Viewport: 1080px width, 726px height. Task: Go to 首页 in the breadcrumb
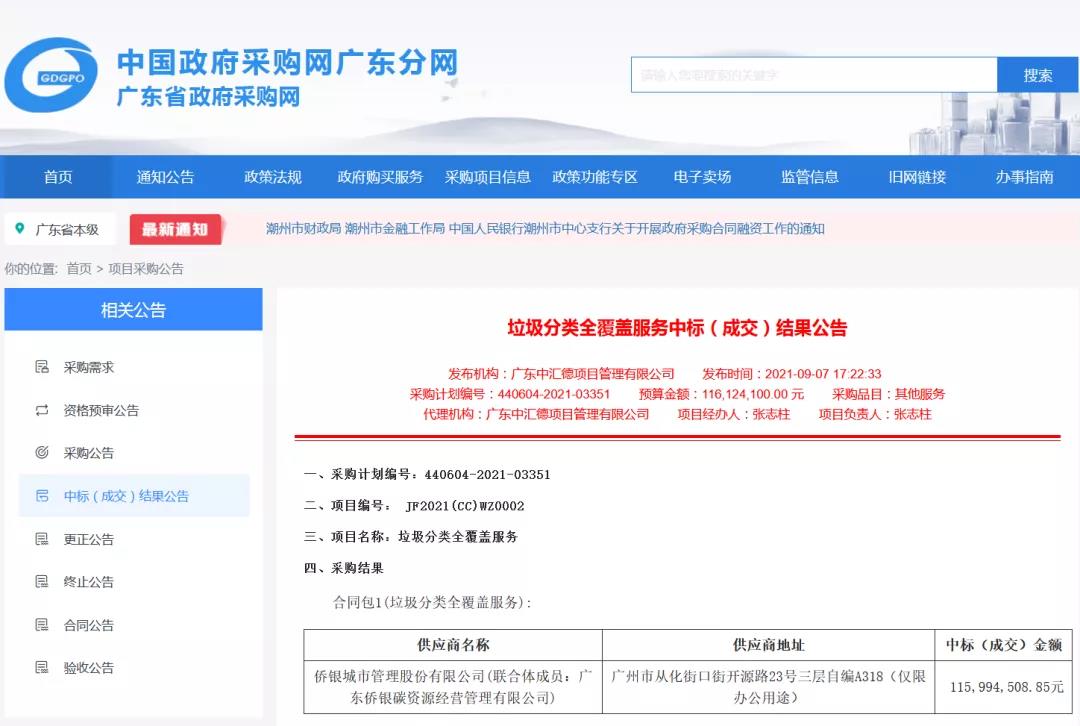point(79,269)
